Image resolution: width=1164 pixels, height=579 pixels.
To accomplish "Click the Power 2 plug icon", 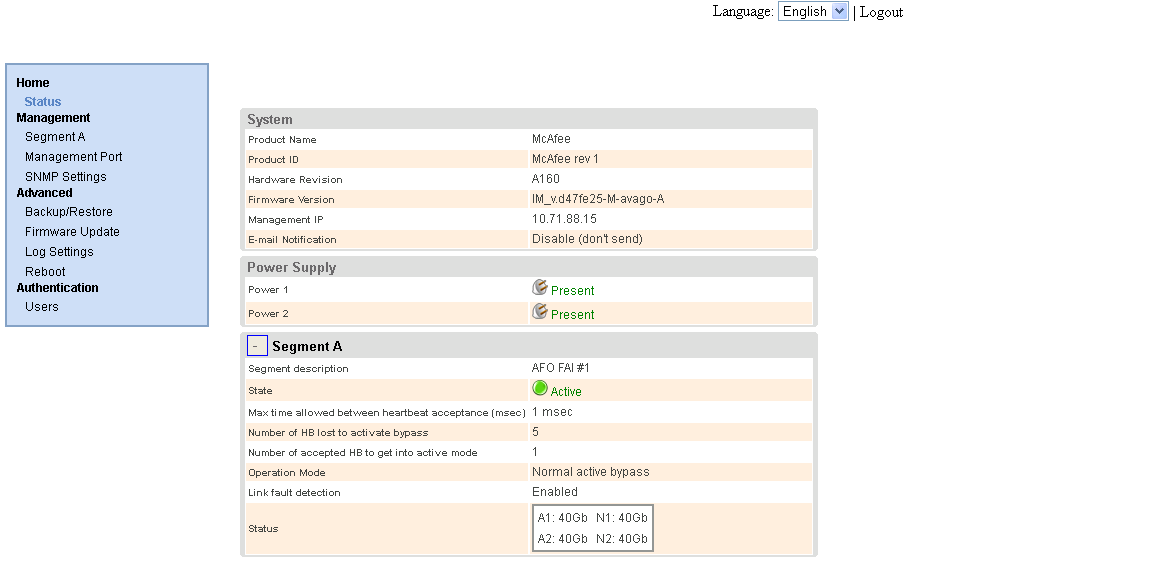I will pyautogui.click(x=540, y=311).
